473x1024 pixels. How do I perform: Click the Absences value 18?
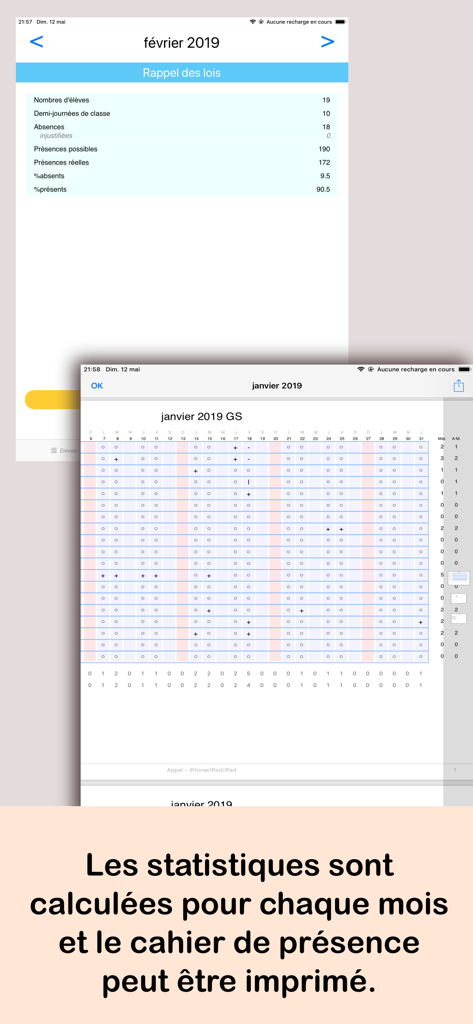point(326,127)
